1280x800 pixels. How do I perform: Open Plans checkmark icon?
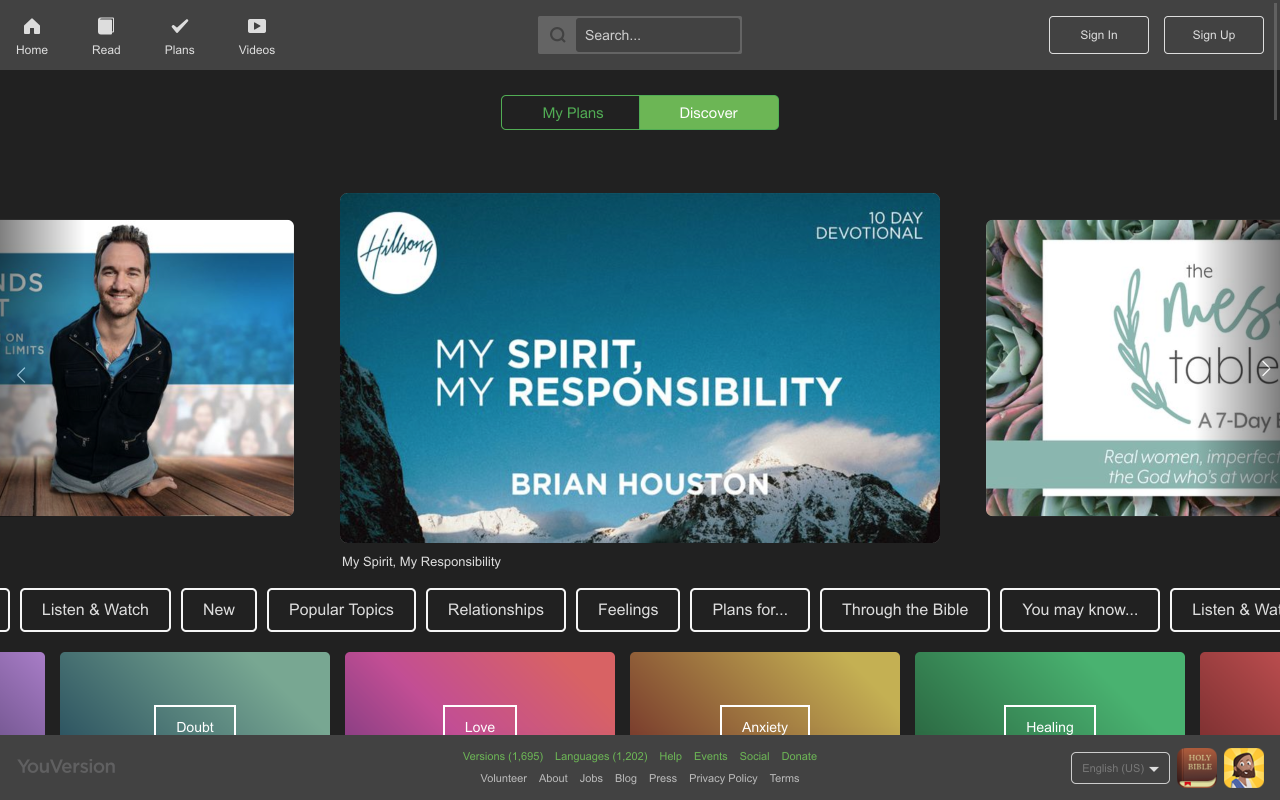(x=180, y=26)
